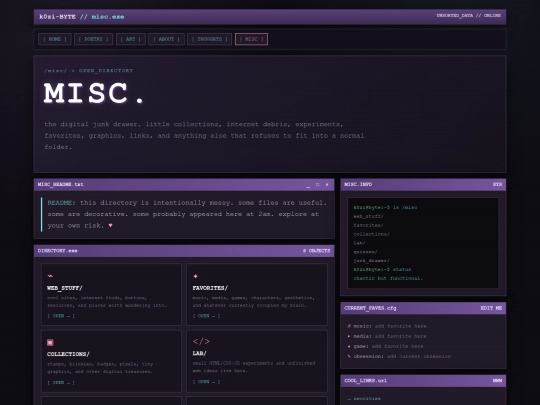
Task: Click junk_drawer/ in the terminal listing
Action: click(372, 261)
